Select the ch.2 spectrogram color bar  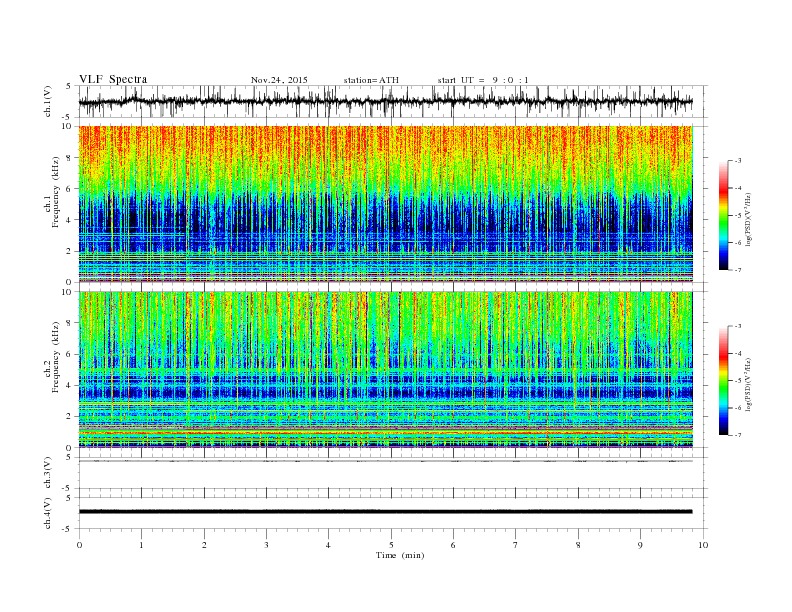[x=723, y=381]
